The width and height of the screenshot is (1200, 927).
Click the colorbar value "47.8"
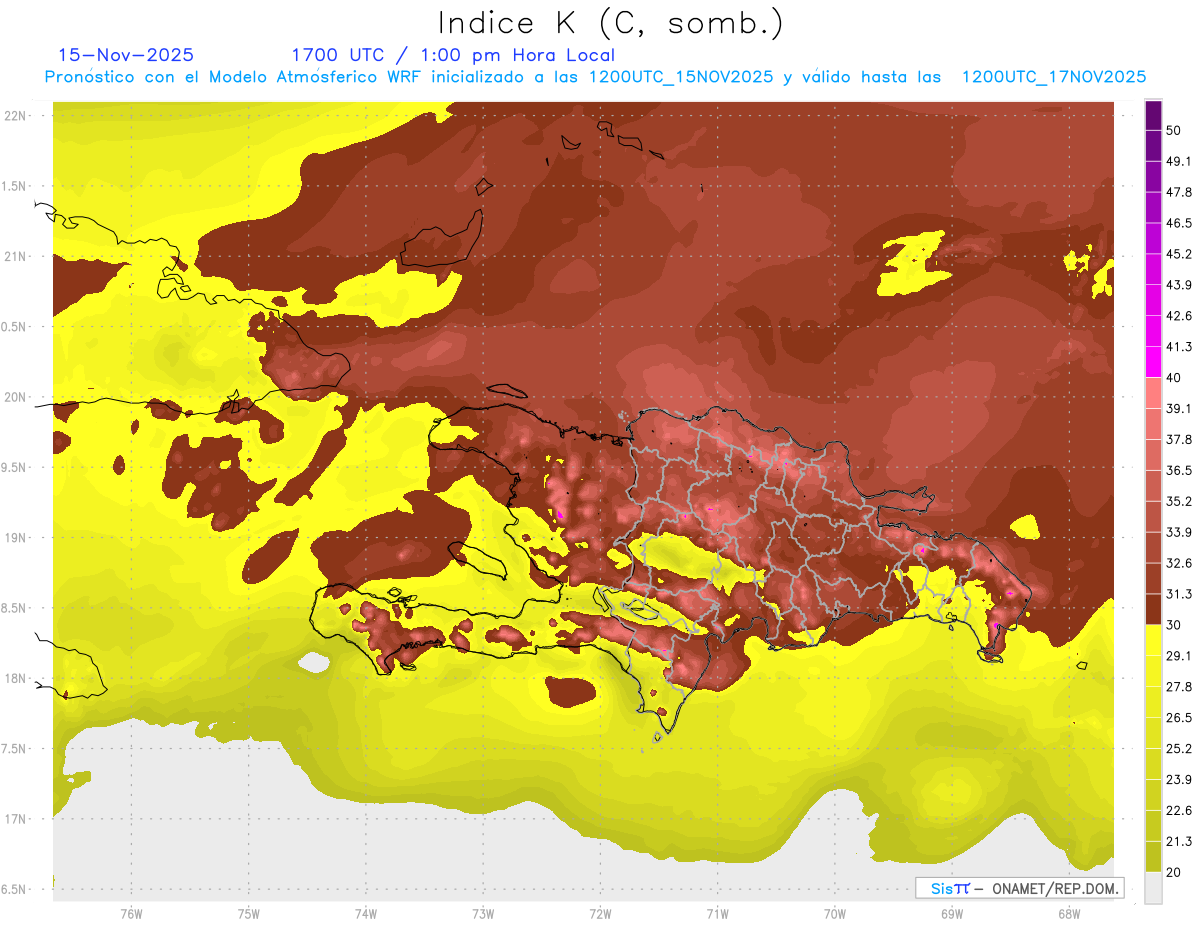(1178, 192)
